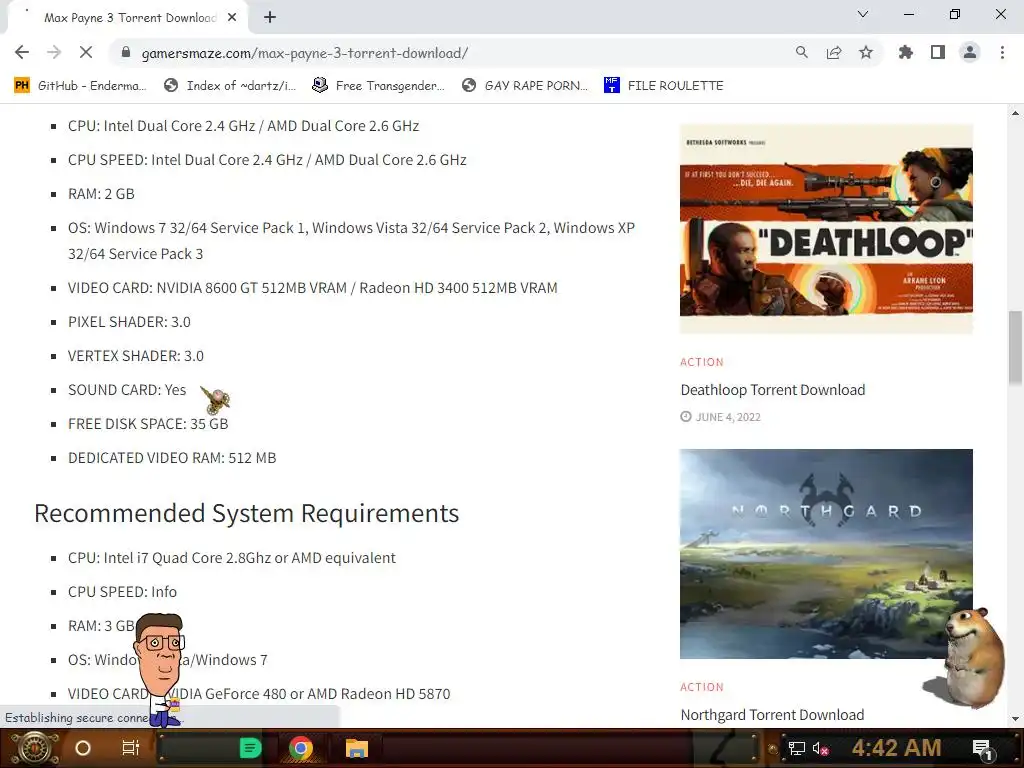This screenshot has height=768, width=1024.
Task: Open the notification center icon
Action: 982,749
